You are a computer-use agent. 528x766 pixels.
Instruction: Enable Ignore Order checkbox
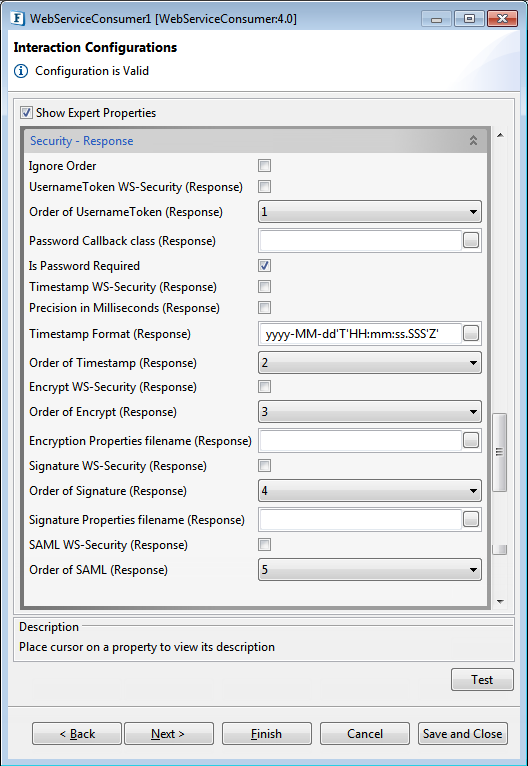[x=264, y=166]
